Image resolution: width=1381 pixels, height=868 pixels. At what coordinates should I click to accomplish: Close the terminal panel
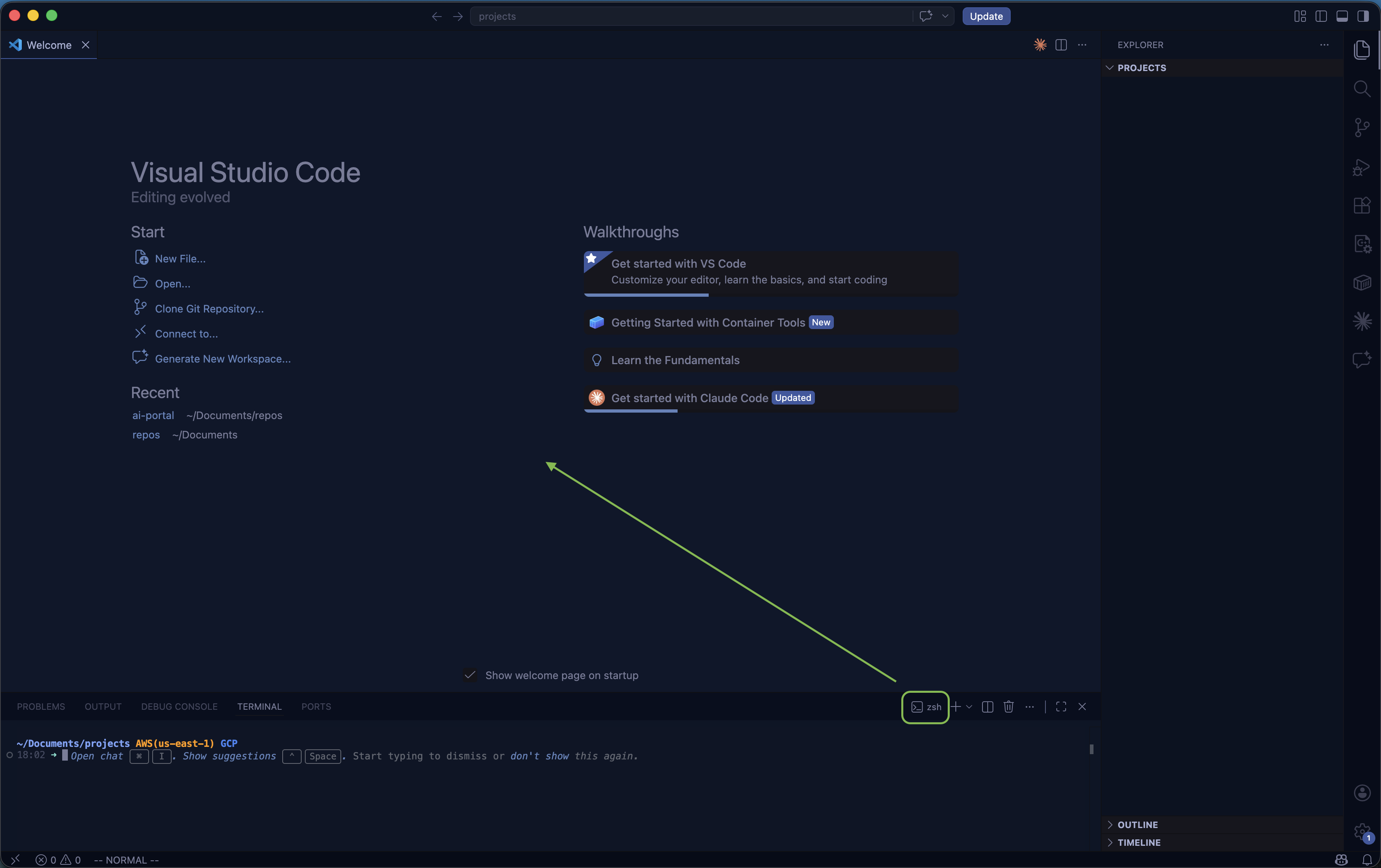[1082, 707]
